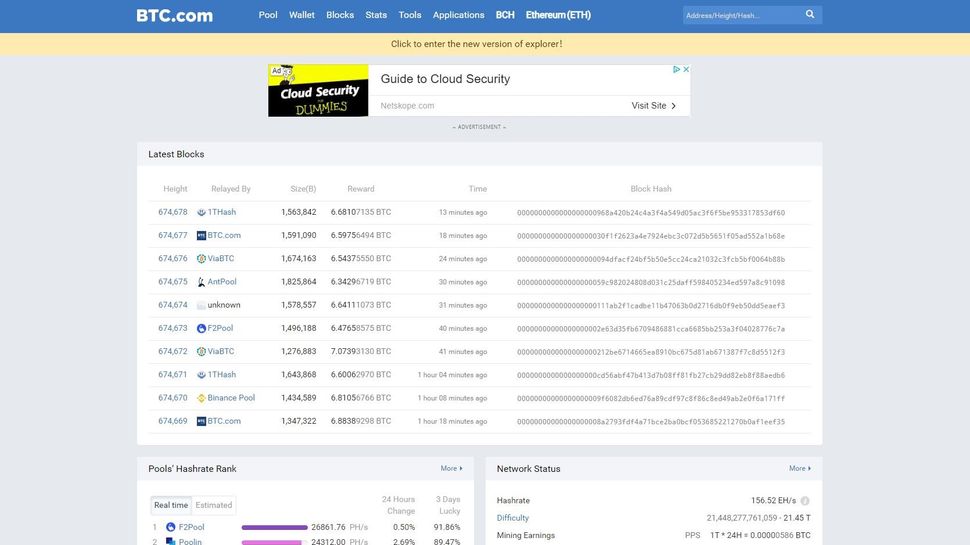Click the BTC.com icon in row 674,669
The height and width of the screenshot is (545, 970).
pos(201,421)
